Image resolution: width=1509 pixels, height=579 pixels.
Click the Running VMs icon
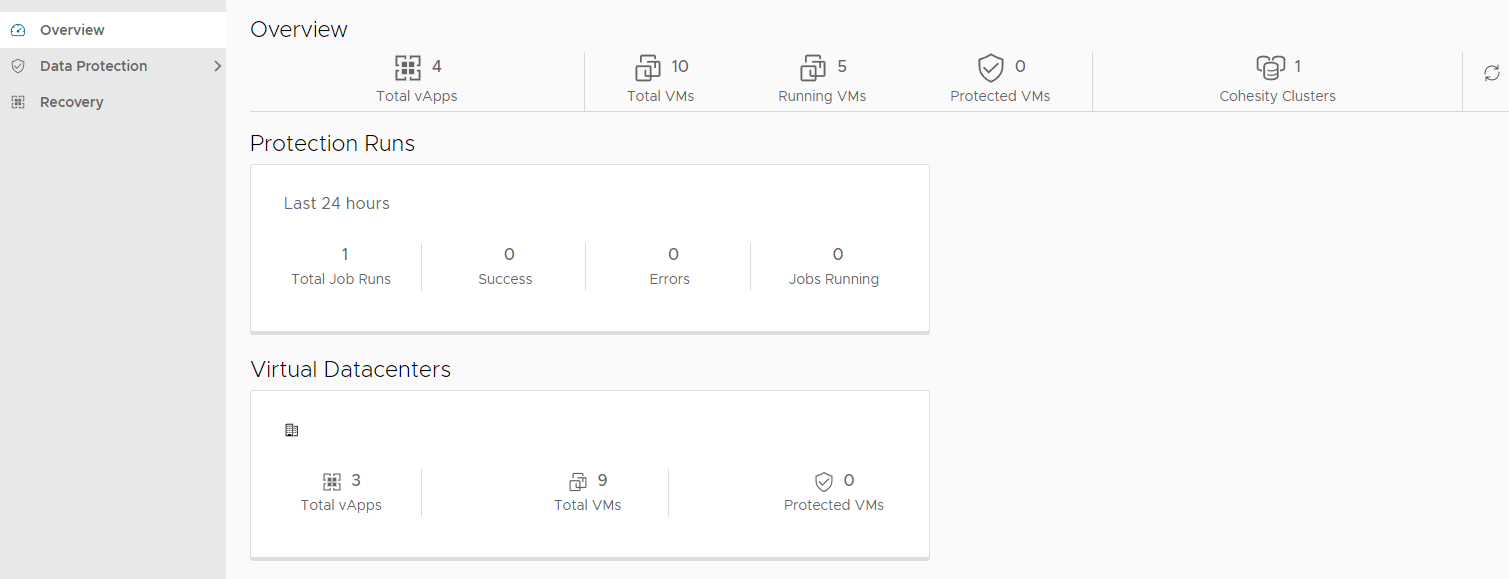tap(813, 68)
